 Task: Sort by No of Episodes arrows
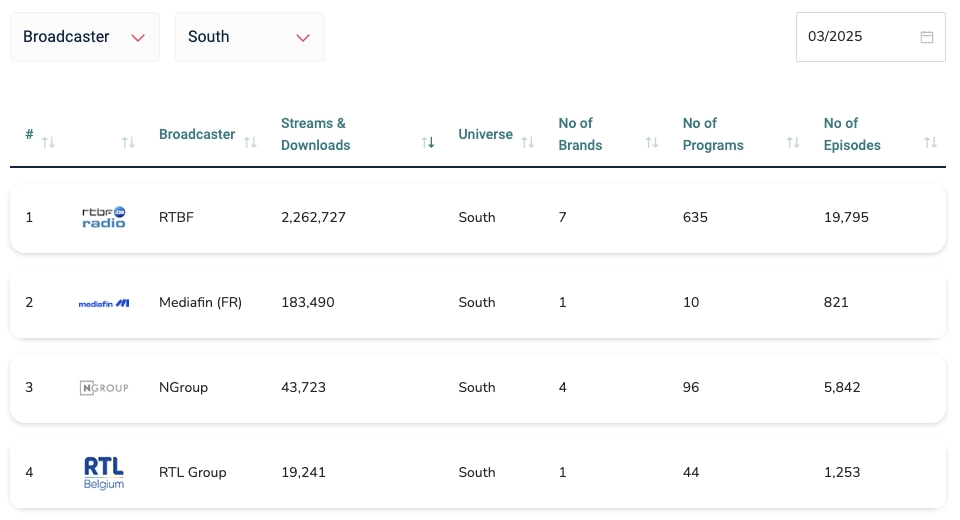coord(930,143)
